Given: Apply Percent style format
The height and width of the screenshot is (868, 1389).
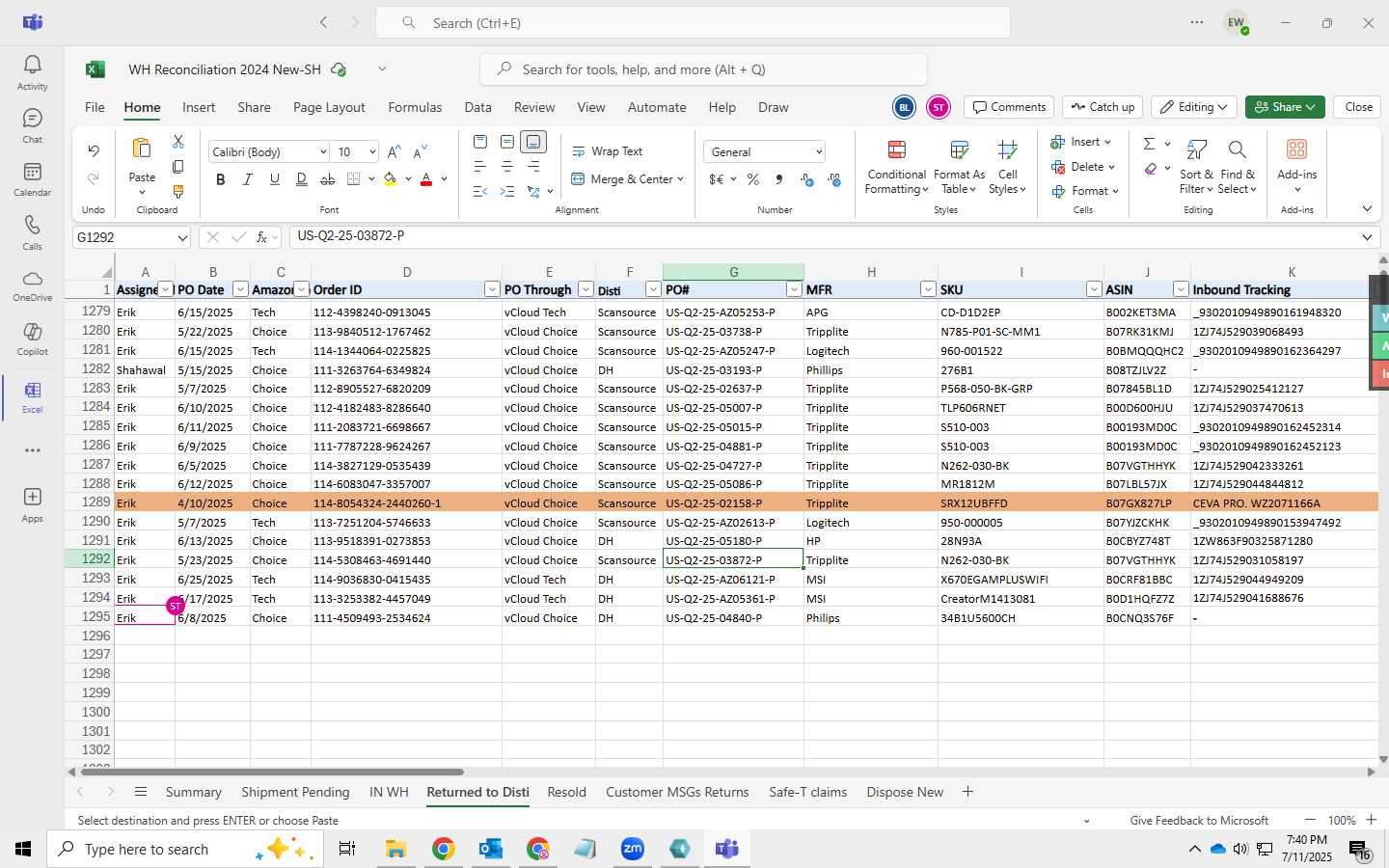Looking at the screenshot, I should 752,179.
